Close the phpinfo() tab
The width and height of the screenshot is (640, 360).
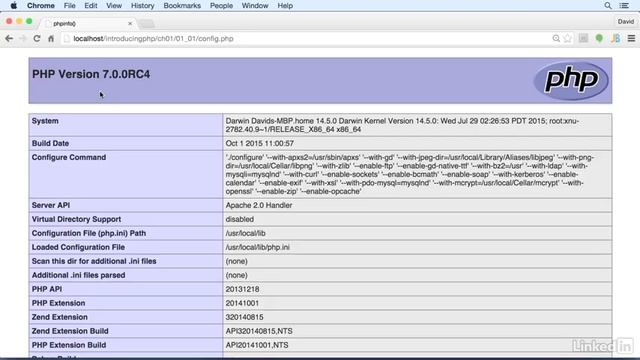point(130,24)
